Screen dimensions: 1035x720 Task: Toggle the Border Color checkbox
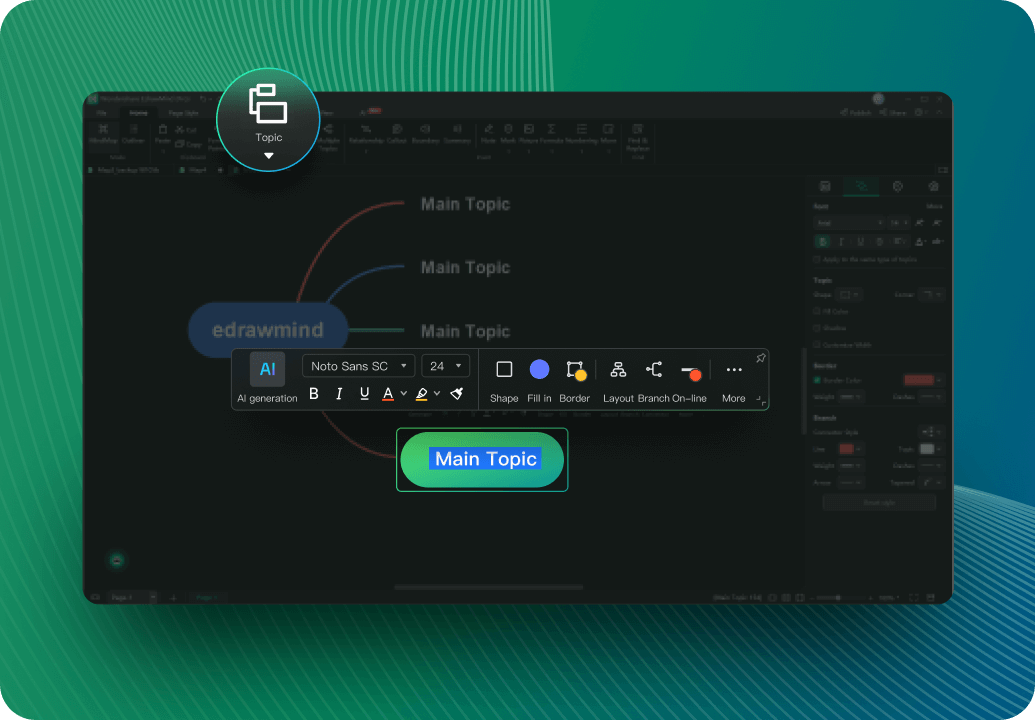point(817,380)
